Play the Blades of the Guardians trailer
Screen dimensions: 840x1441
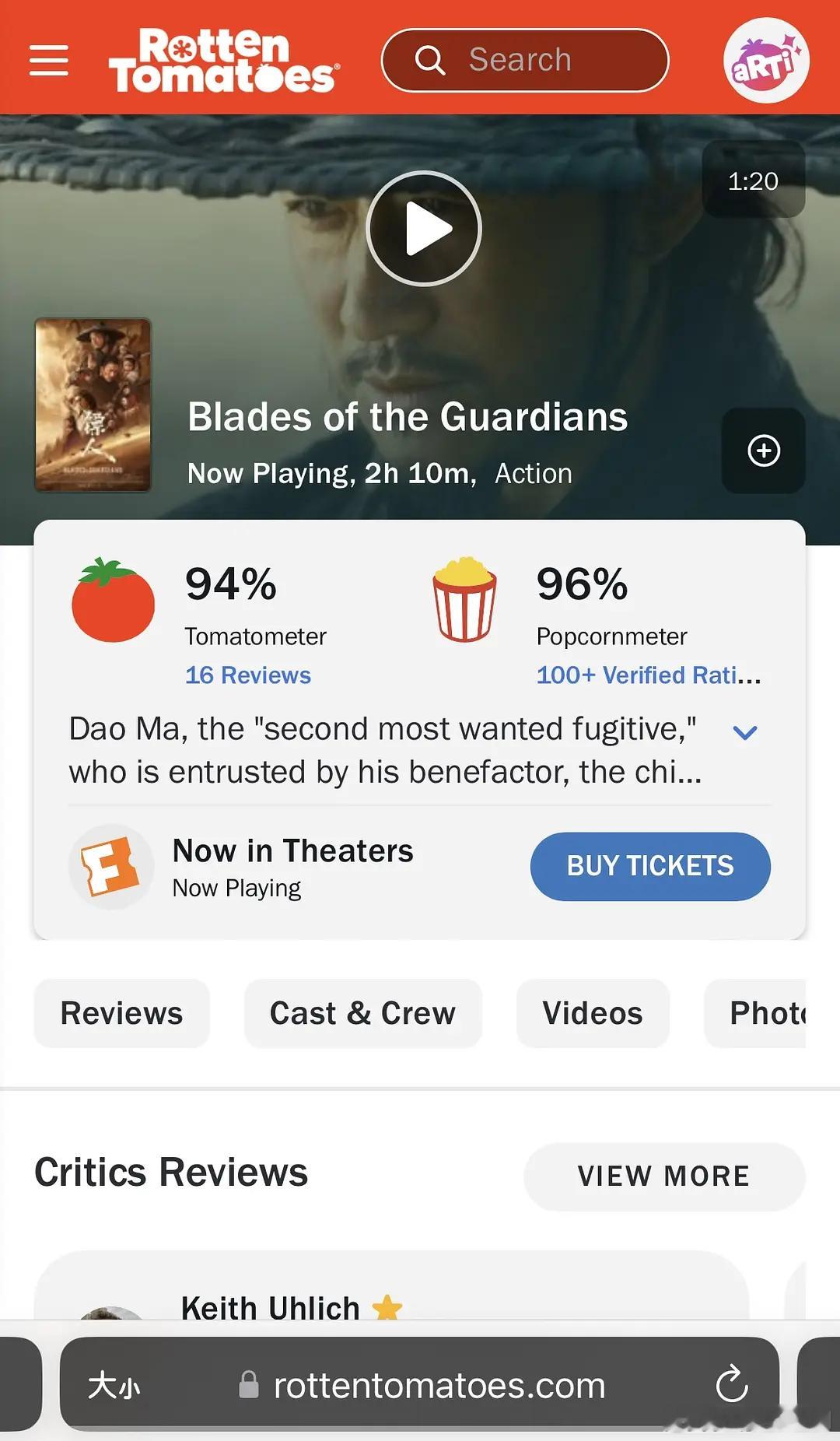coord(424,229)
